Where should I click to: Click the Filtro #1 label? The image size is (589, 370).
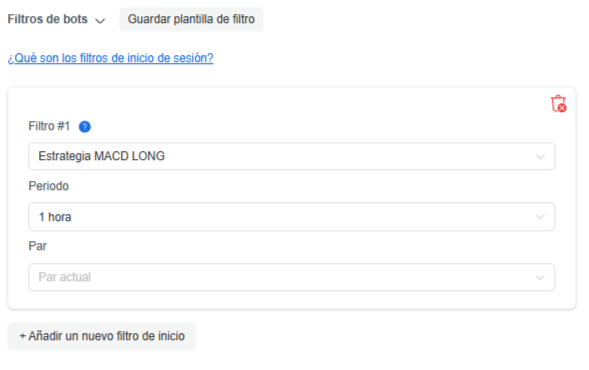(x=49, y=126)
